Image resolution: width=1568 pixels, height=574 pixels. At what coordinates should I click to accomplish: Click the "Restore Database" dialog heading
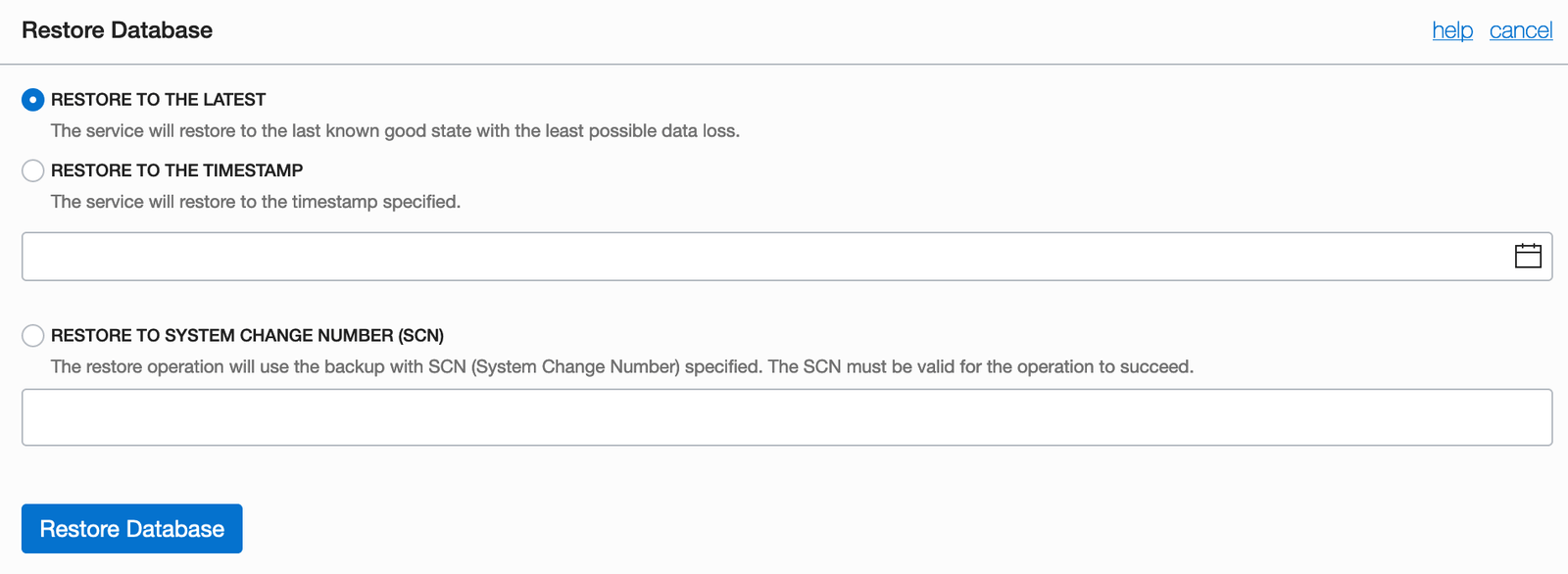click(117, 30)
